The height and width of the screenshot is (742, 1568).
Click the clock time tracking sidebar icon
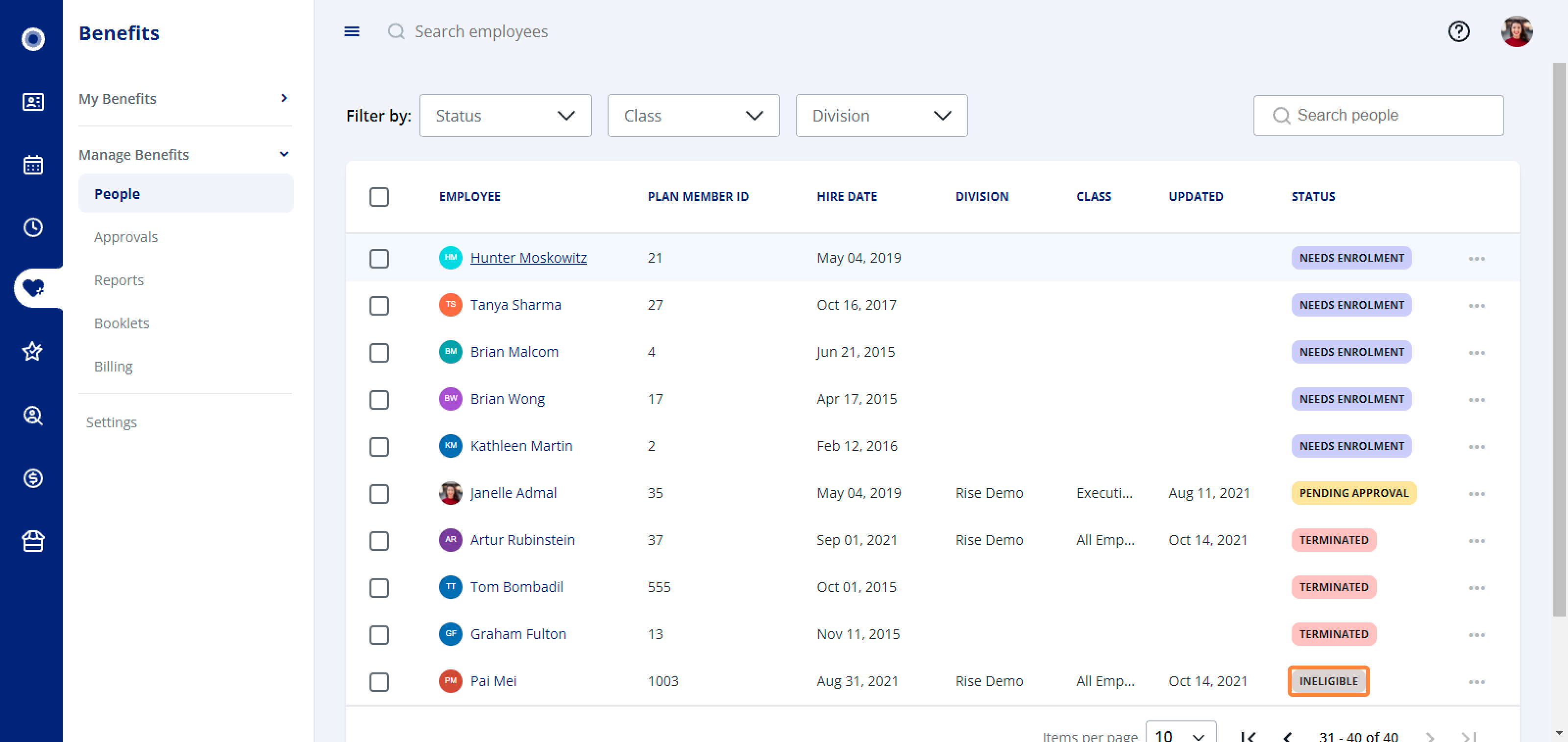coord(33,227)
